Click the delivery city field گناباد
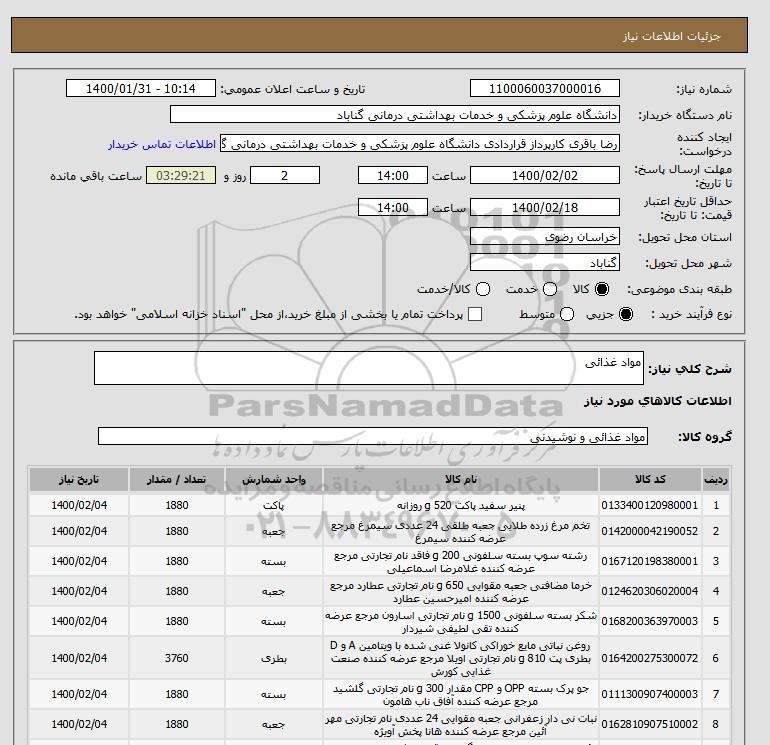 coord(545,262)
